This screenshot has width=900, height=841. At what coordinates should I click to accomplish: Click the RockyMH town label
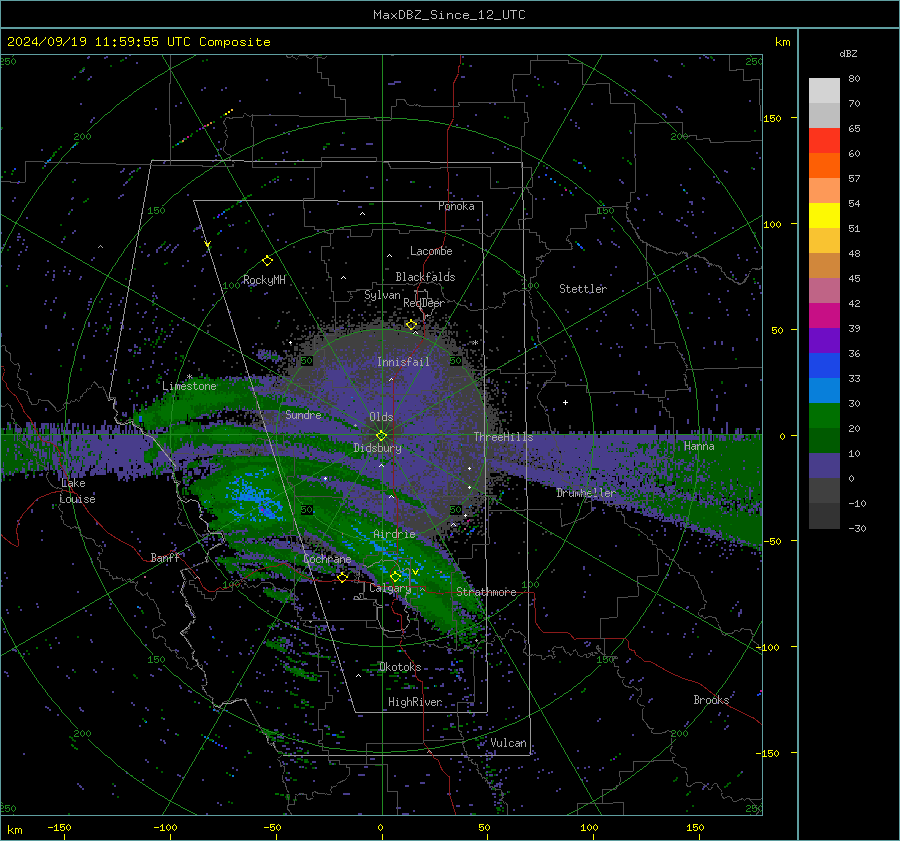264,280
